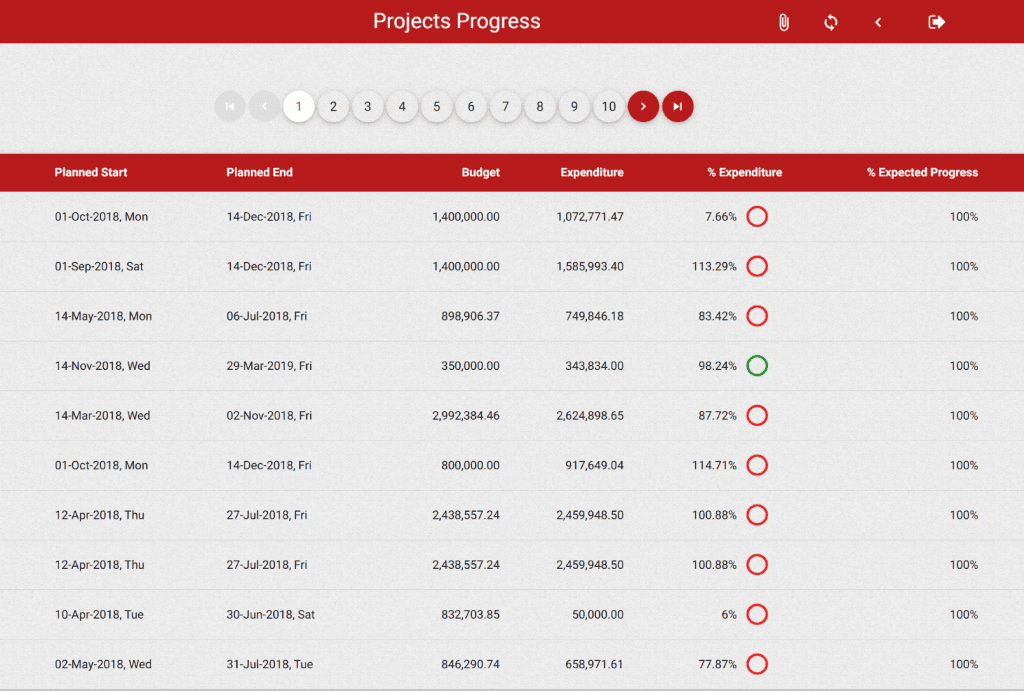The height and width of the screenshot is (691, 1024).
Task: Open page 5 of results
Action: (x=436, y=106)
